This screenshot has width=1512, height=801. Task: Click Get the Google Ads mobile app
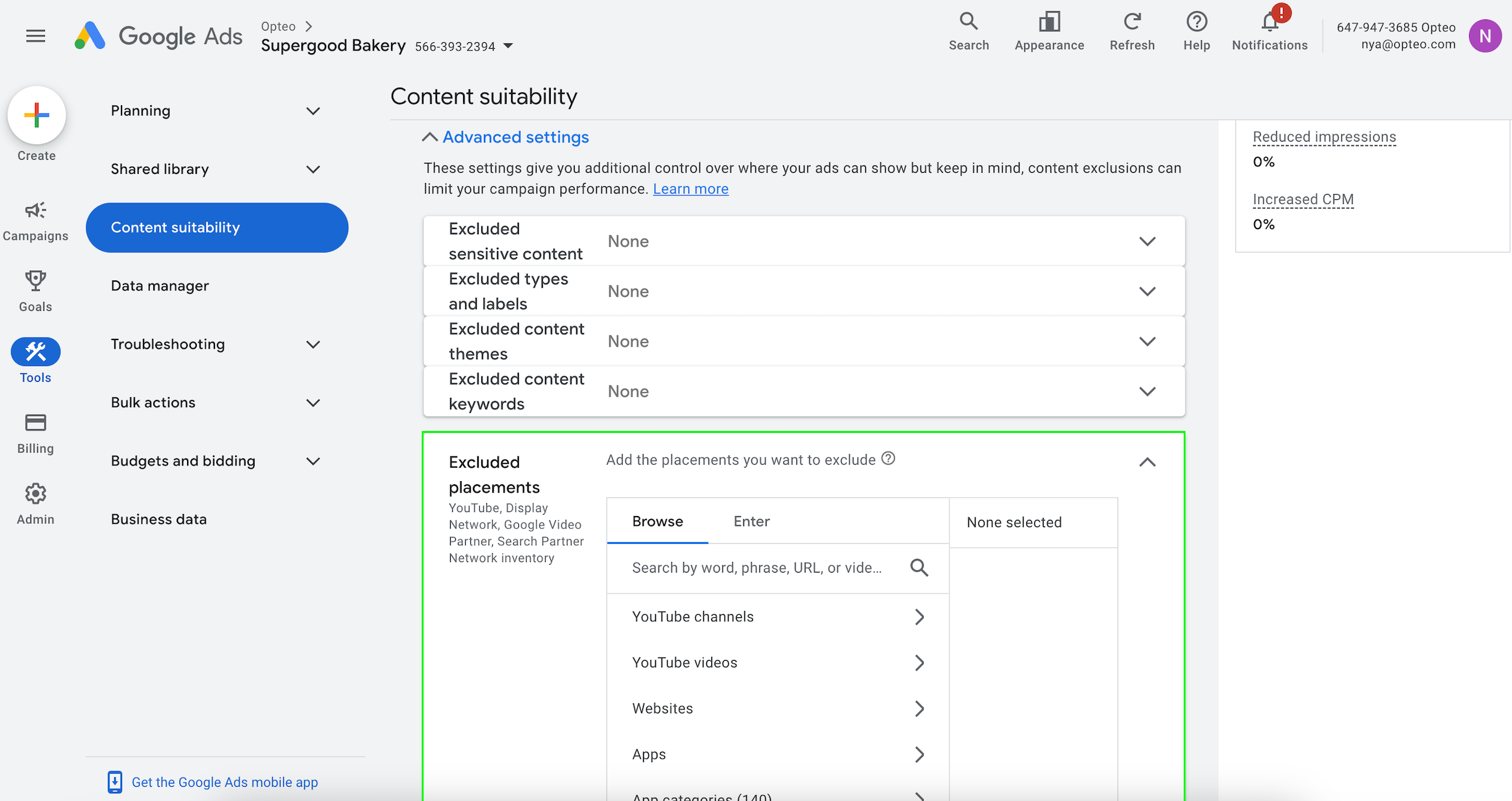pos(224,782)
